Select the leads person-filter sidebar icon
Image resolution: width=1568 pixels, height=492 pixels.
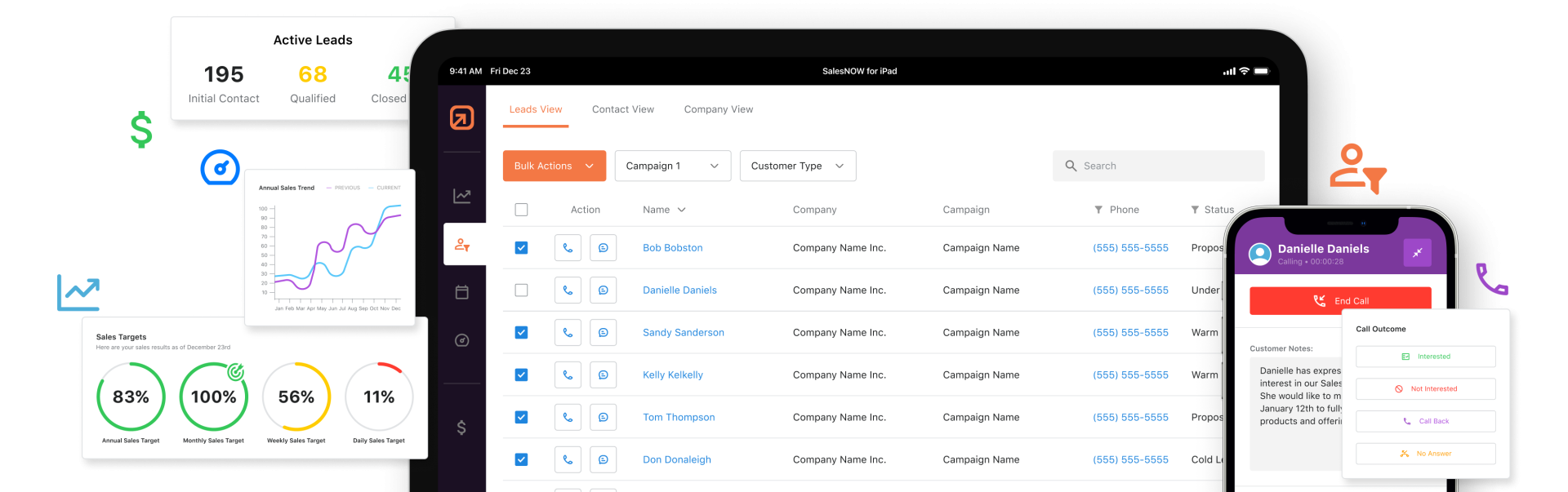[462, 244]
